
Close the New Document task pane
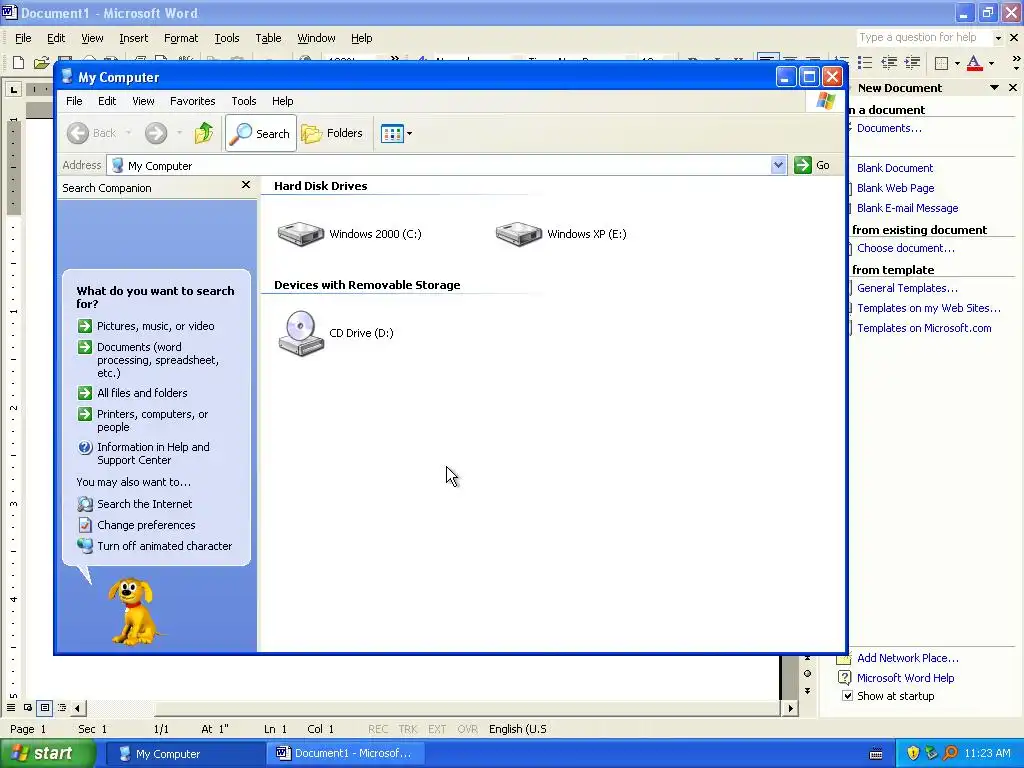pyautogui.click(x=1013, y=88)
